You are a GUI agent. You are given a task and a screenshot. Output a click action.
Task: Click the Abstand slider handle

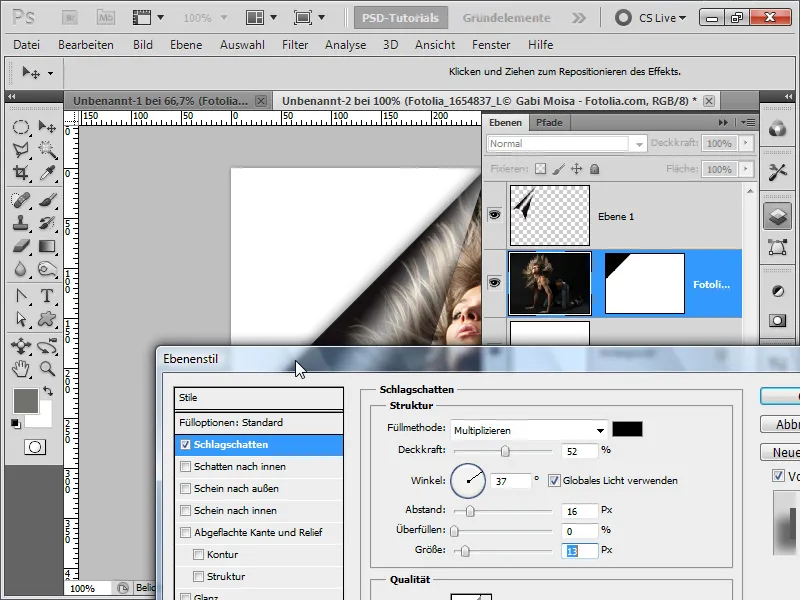click(470, 511)
